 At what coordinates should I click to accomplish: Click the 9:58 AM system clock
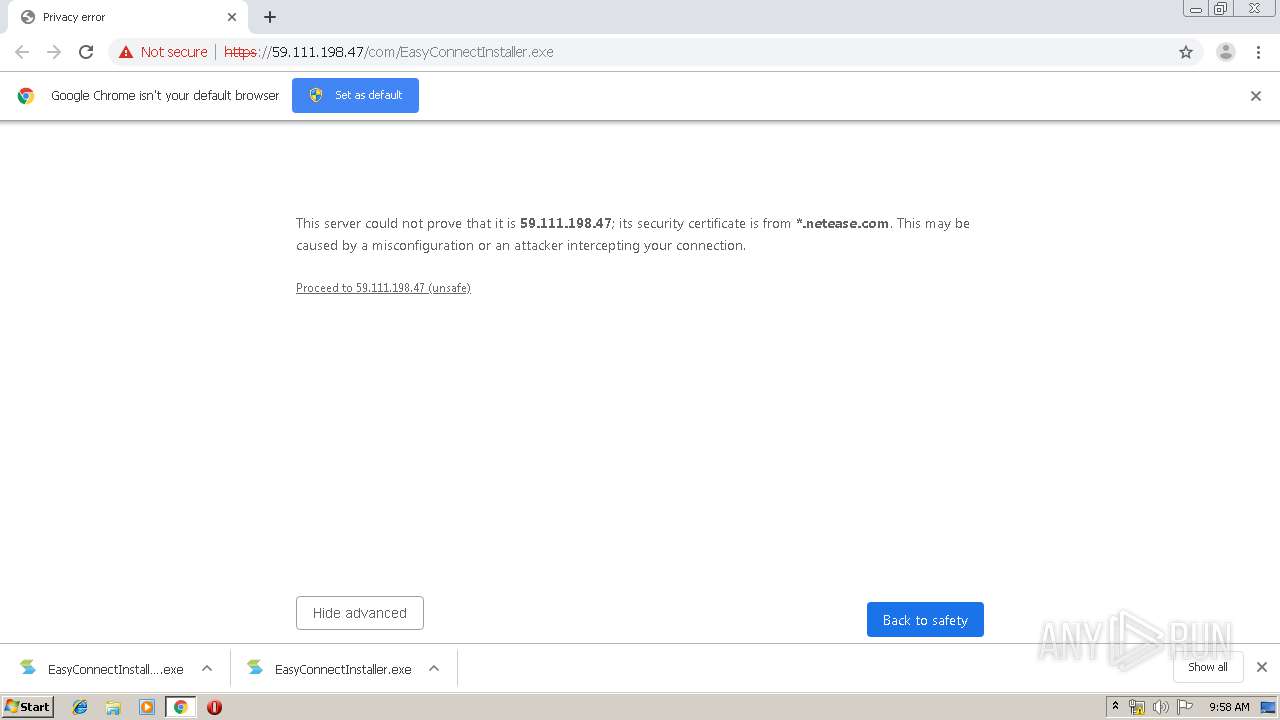point(1229,707)
